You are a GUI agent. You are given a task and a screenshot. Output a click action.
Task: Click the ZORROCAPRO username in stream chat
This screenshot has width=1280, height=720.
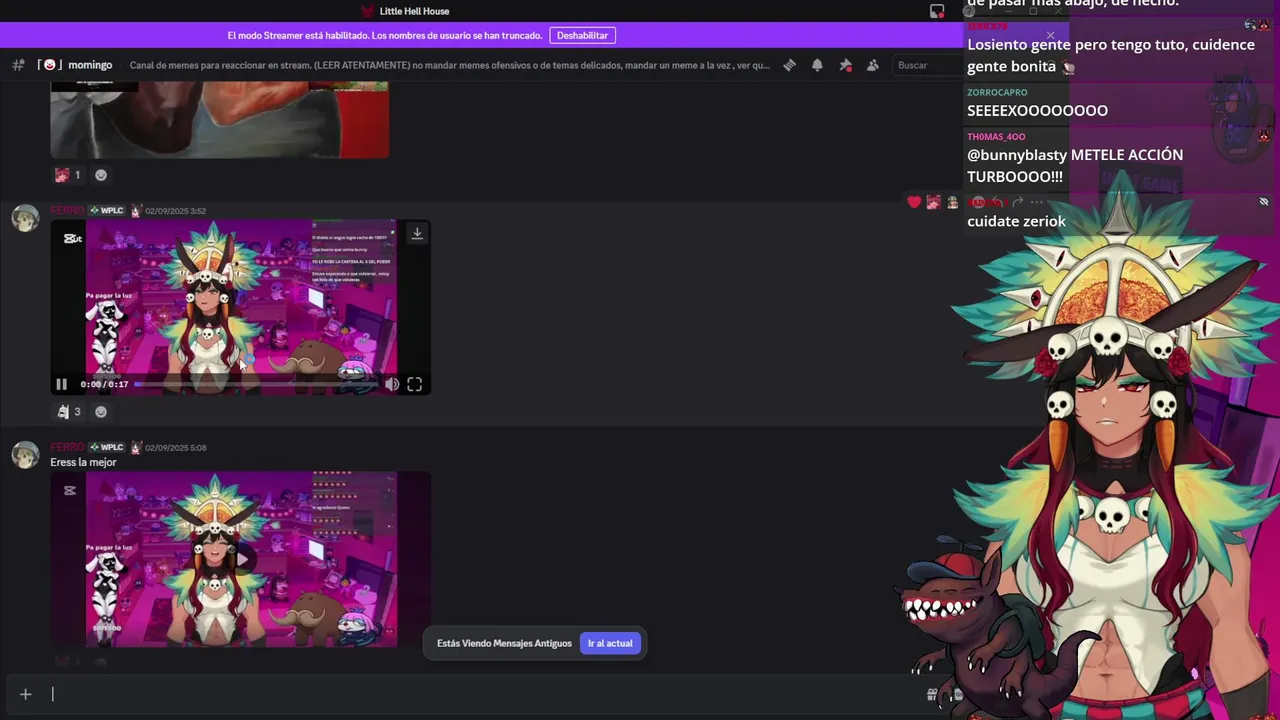click(x=997, y=92)
